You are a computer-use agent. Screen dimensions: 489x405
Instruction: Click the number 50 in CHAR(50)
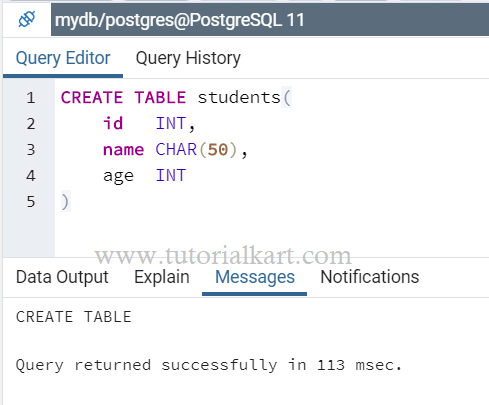coord(218,150)
